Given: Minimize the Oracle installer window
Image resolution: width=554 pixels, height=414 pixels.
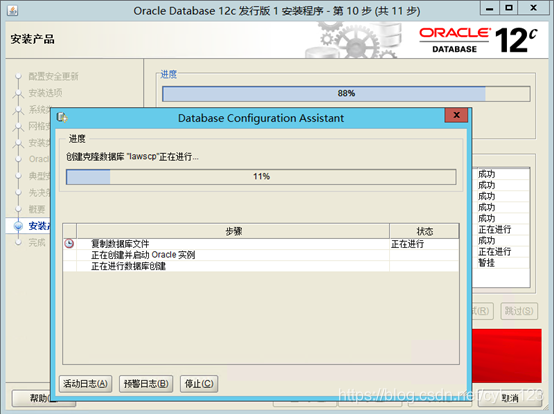Looking at the screenshot, I should [490, 8].
